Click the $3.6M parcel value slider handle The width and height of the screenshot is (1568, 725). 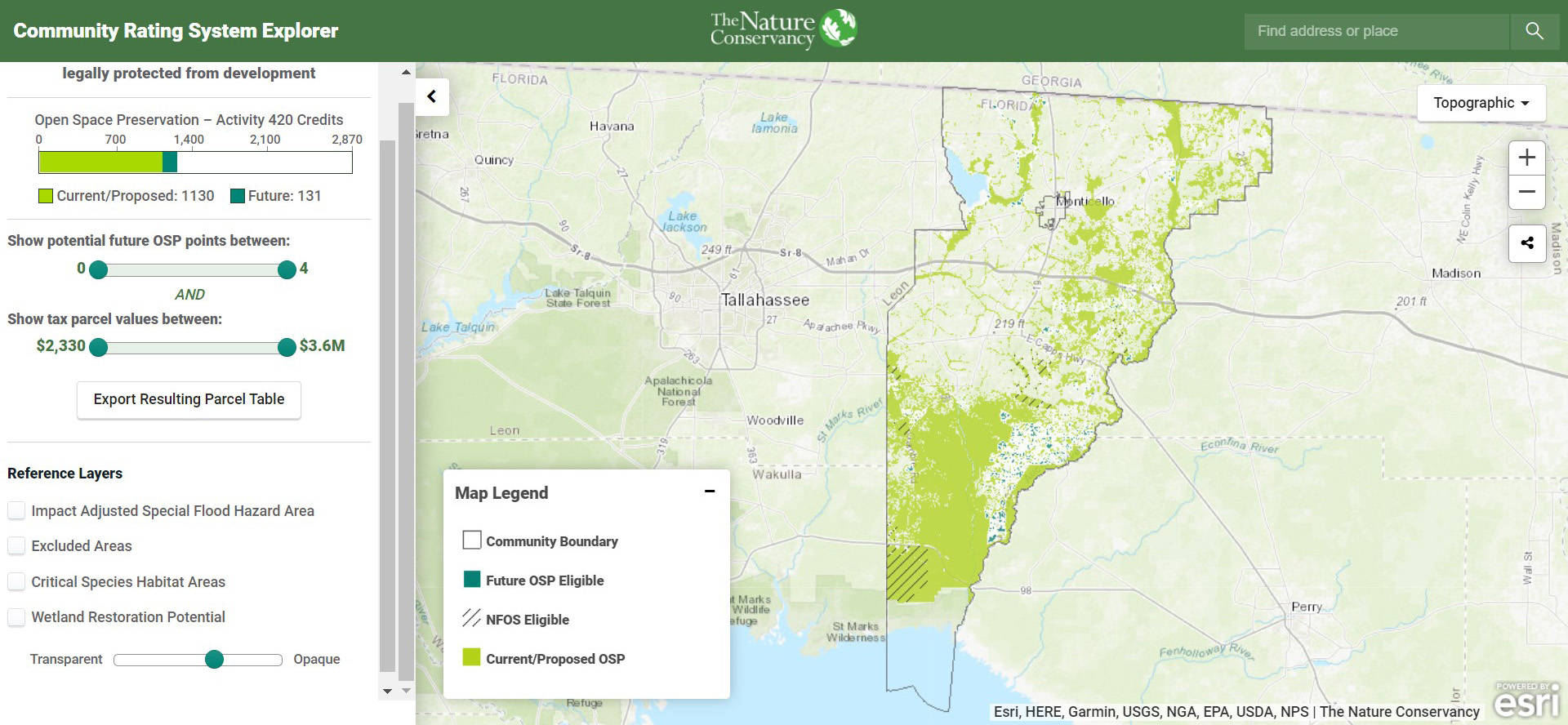click(x=287, y=348)
